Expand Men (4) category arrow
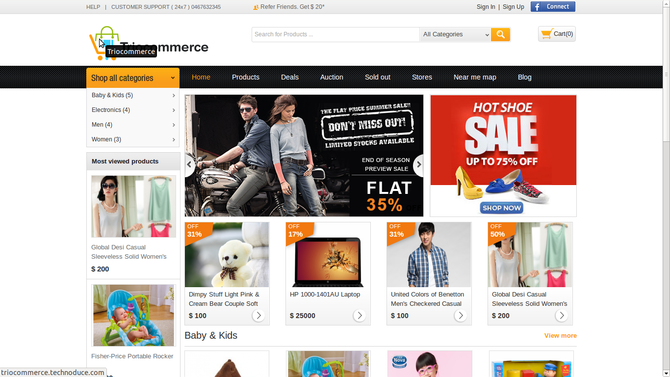Image resolution: width=670 pixels, height=377 pixels. [x=173, y=125]
